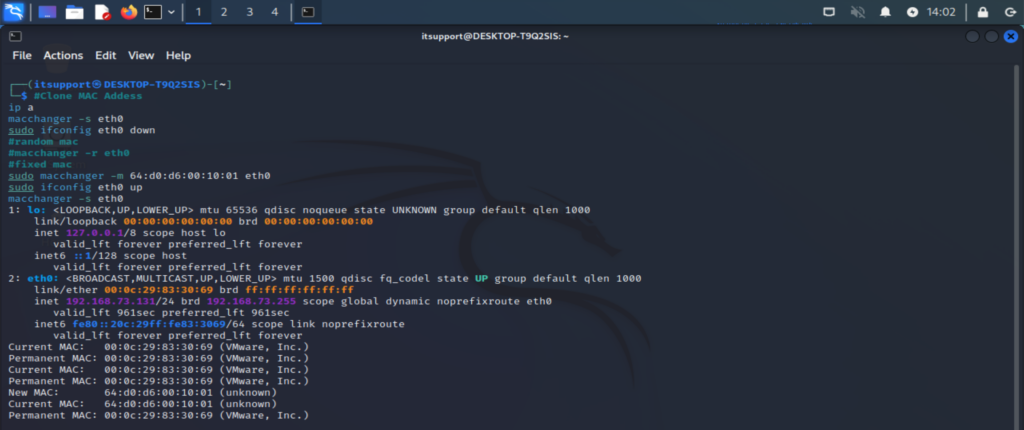Click the '#macchanger -r eth0' line
Viewport: 1024px width, 430px height.
click(69, 153)
